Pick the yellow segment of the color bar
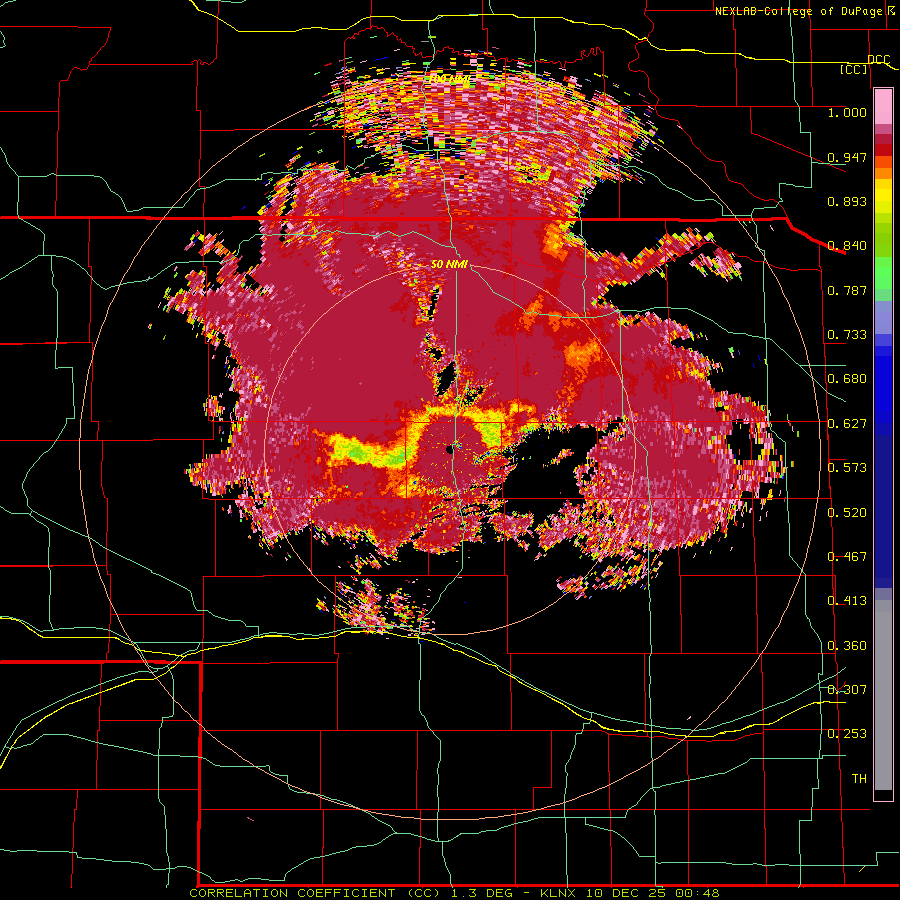The image size is (900, 900). click(883, 198)
